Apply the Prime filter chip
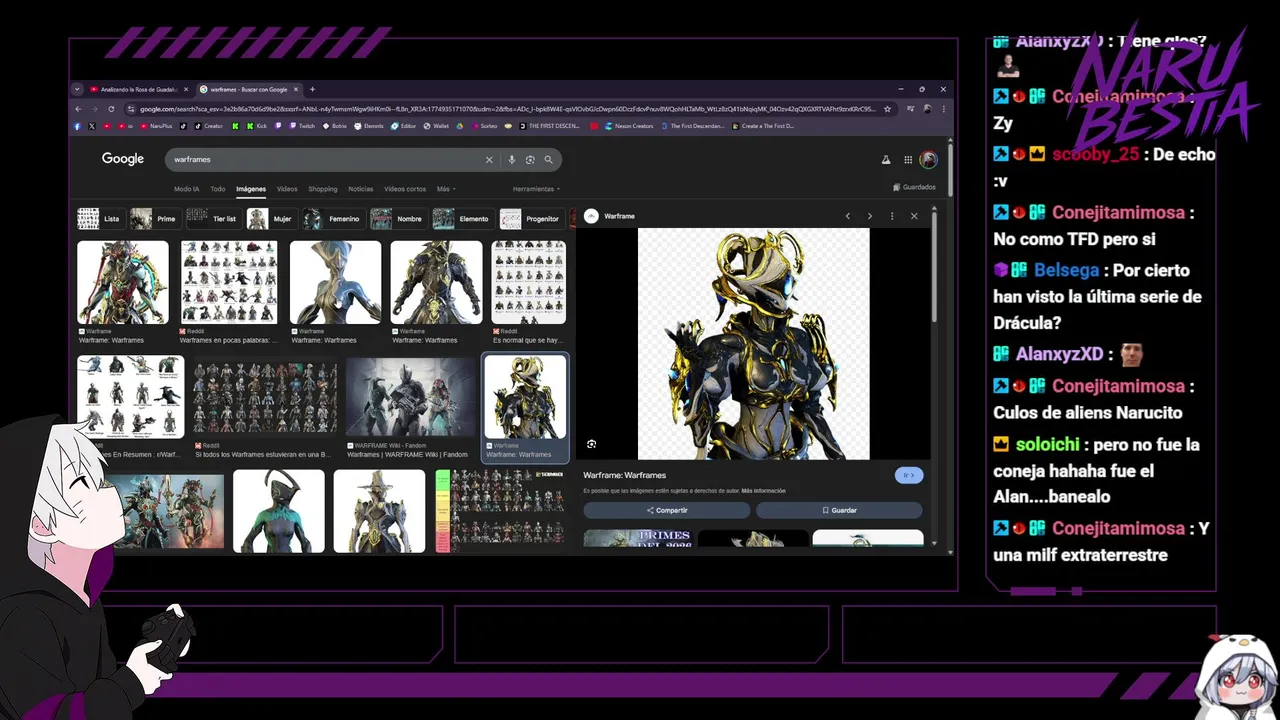Screen dimensions: 1280x720 (155, 219)
